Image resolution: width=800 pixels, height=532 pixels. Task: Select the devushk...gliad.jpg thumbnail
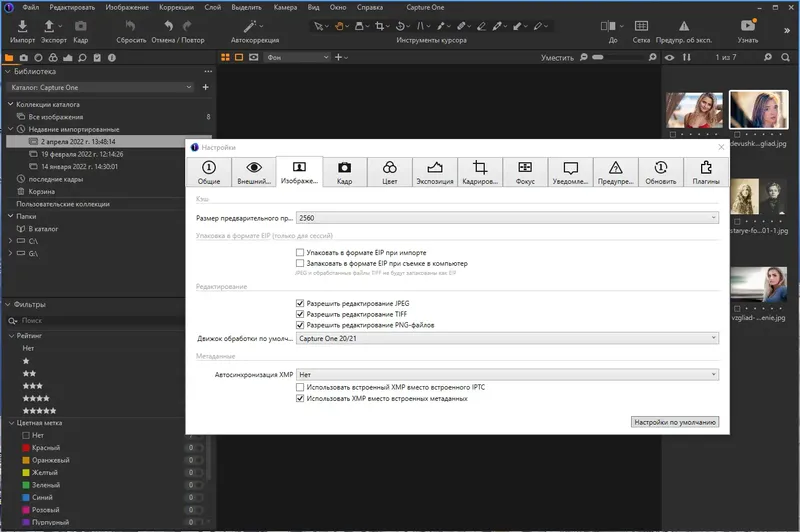coord(759,110)
